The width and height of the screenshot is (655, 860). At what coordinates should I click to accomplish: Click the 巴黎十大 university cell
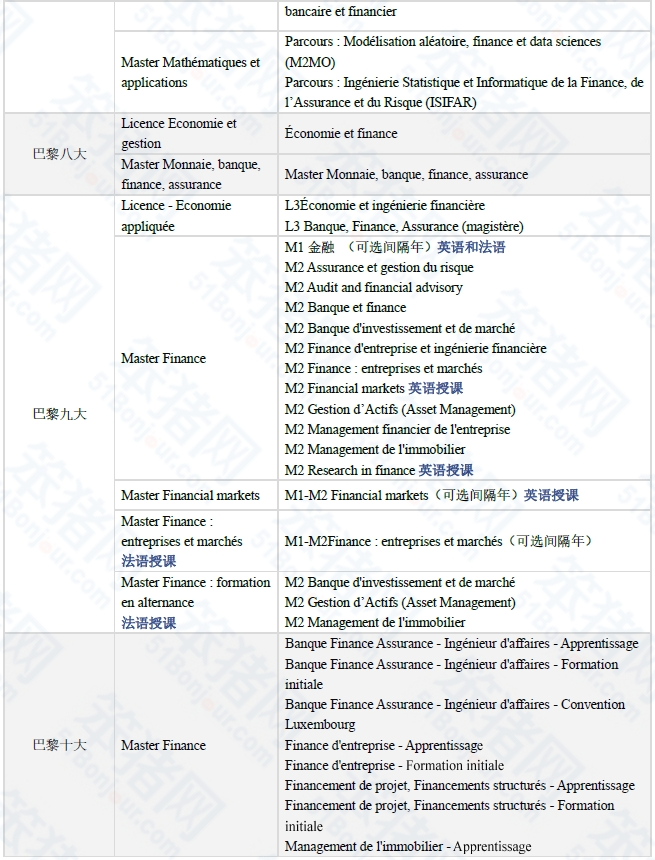click(59, 745)
